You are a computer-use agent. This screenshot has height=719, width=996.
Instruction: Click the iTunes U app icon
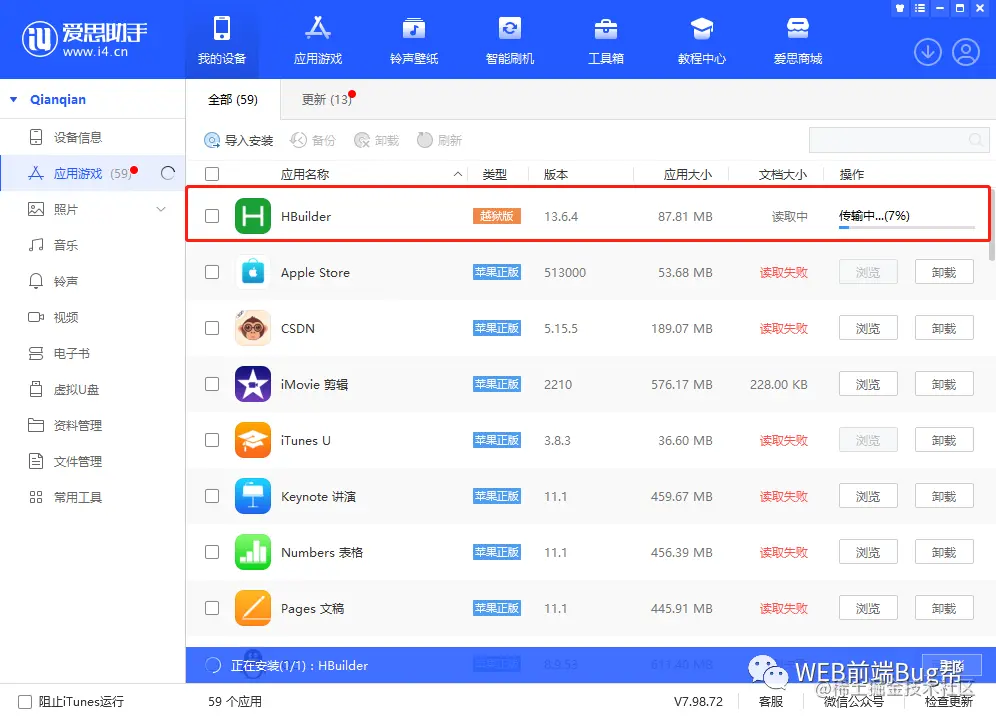(253, 440)
